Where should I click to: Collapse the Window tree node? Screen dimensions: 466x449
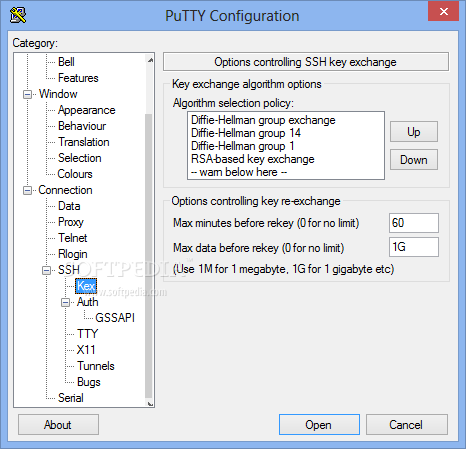[27, 94]
